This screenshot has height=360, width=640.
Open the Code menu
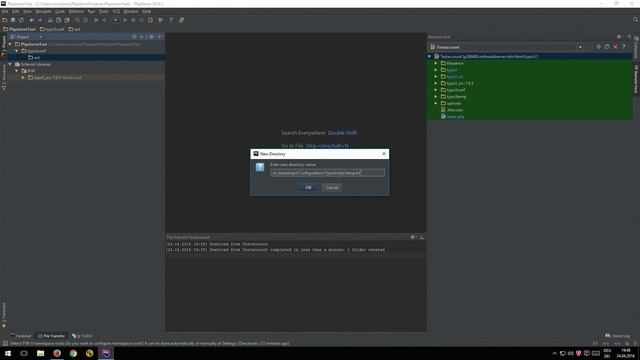[x=60, y=11]
